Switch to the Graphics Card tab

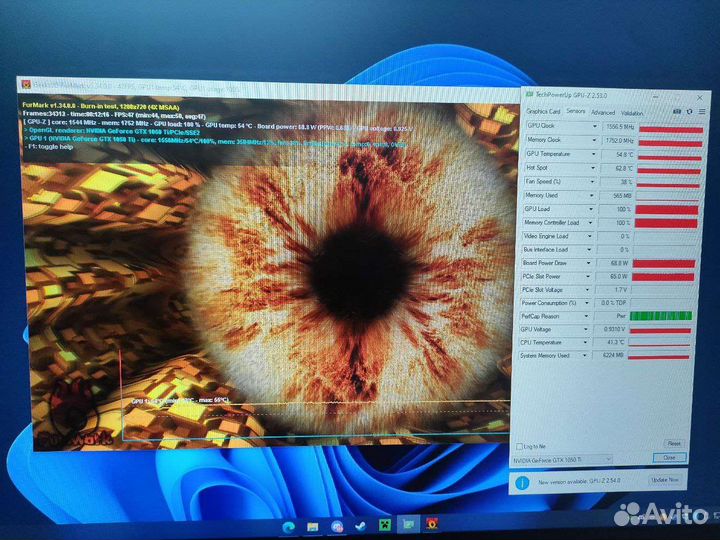pos(543,111)
